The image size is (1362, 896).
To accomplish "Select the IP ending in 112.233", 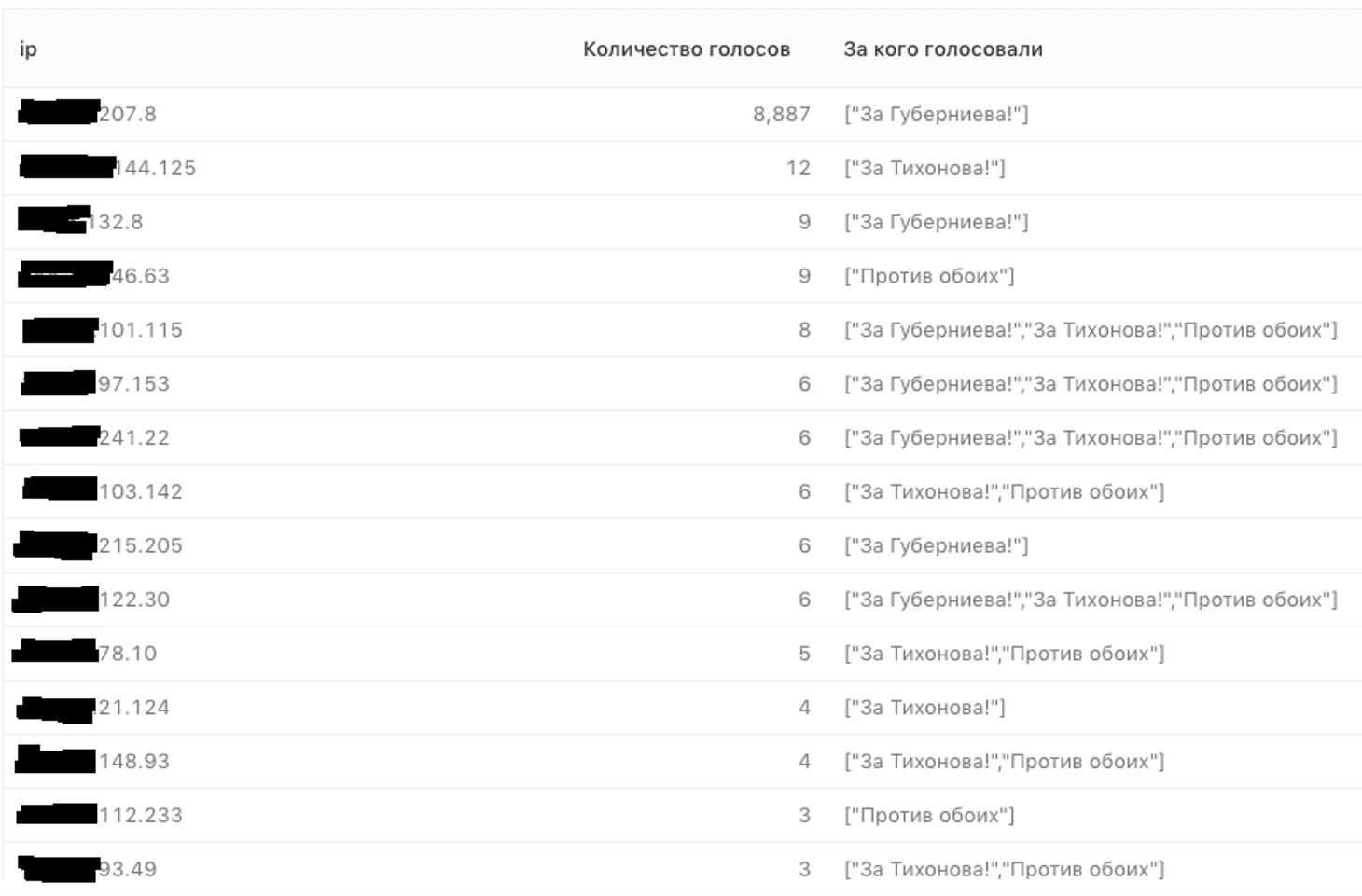I will tap(100, 815).
